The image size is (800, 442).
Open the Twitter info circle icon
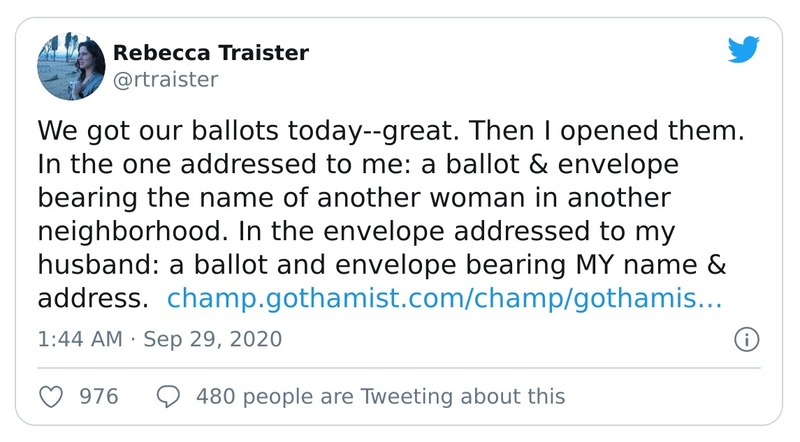point(745,339)
